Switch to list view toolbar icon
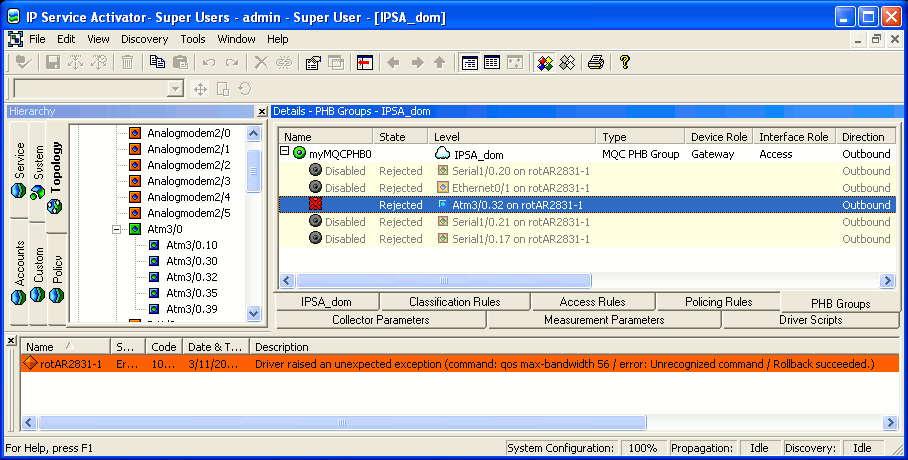This screenshot has width=908, height=460. (470, 63)
